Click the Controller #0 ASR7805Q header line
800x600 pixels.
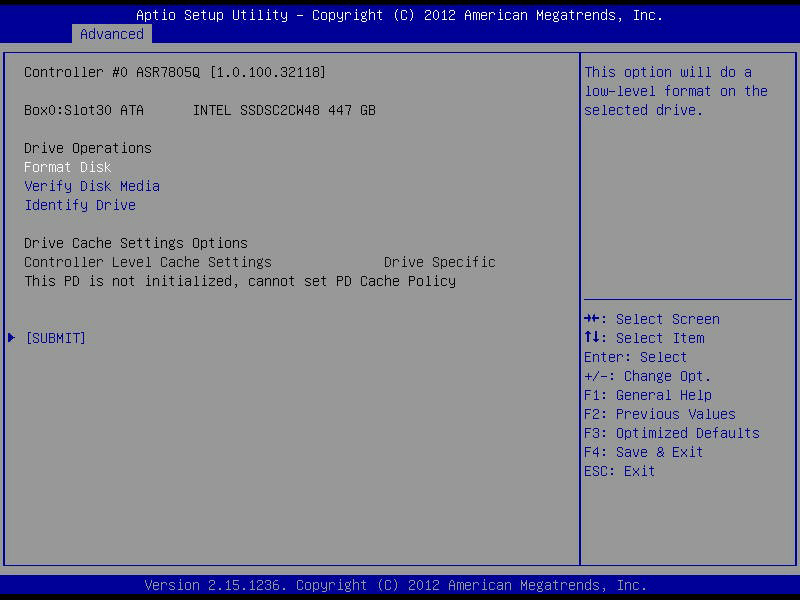click(x=174, y=72)
